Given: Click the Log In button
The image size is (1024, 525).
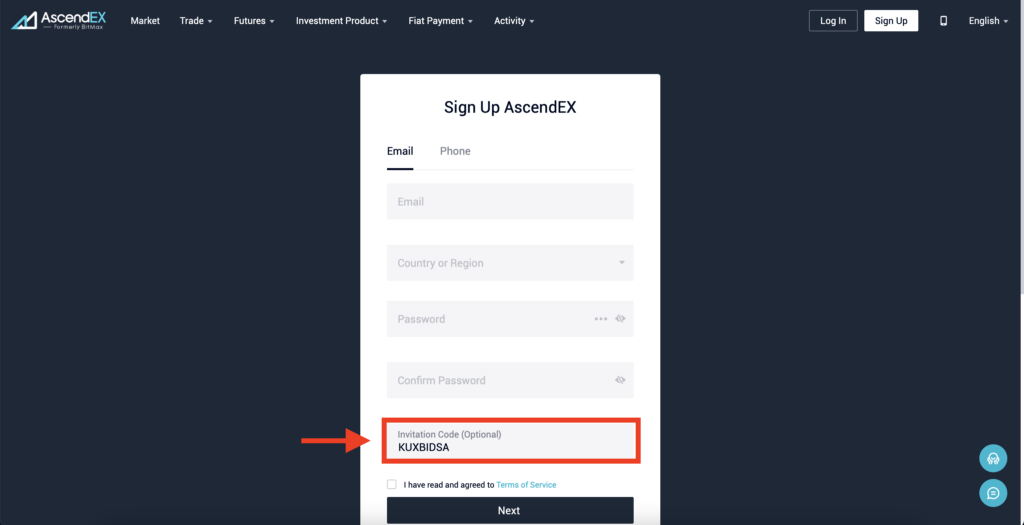Looking at the screenshot, I should (x=833, y=21).
